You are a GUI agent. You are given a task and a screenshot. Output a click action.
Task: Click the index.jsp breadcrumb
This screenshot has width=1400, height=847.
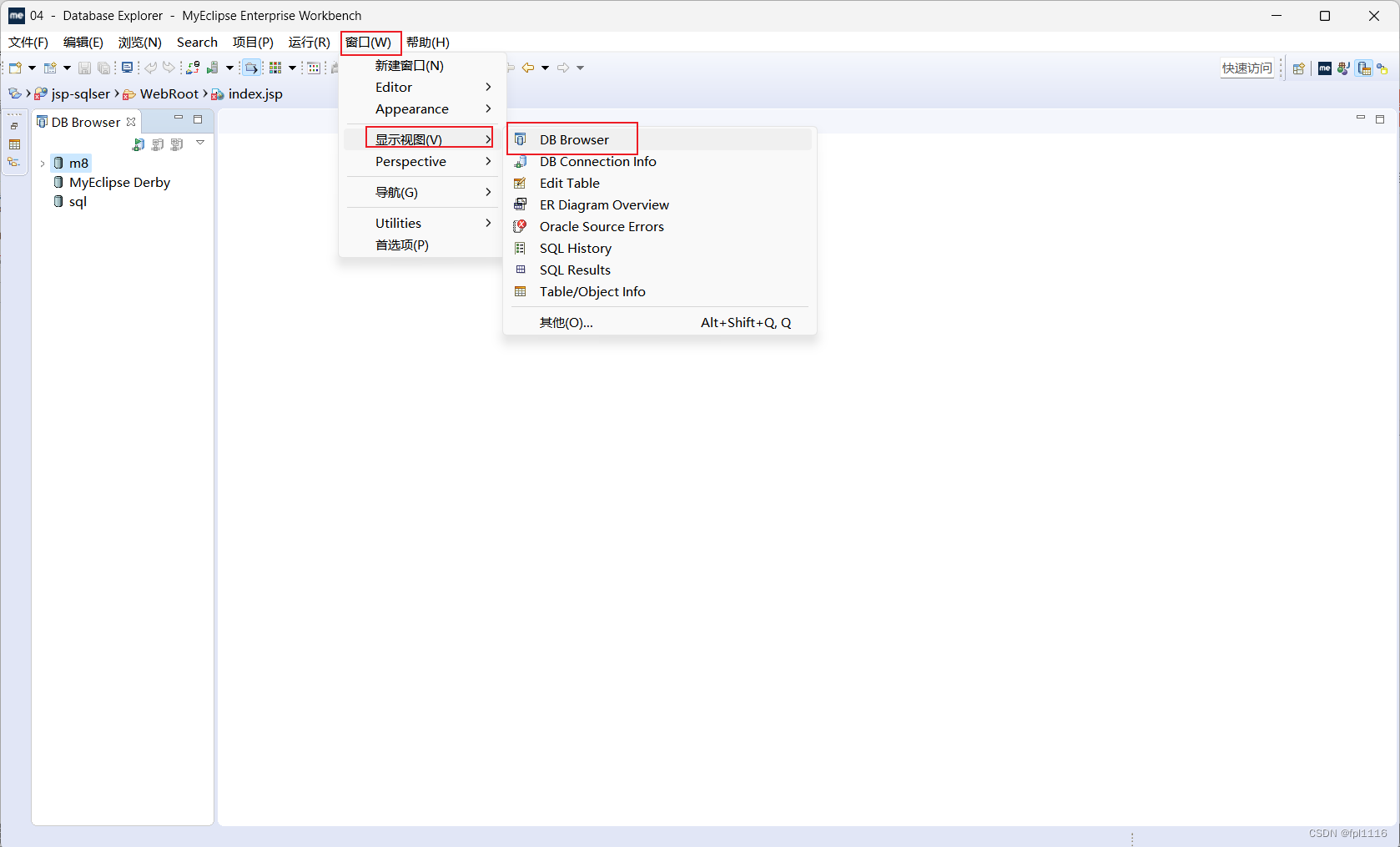pos(247,94)
